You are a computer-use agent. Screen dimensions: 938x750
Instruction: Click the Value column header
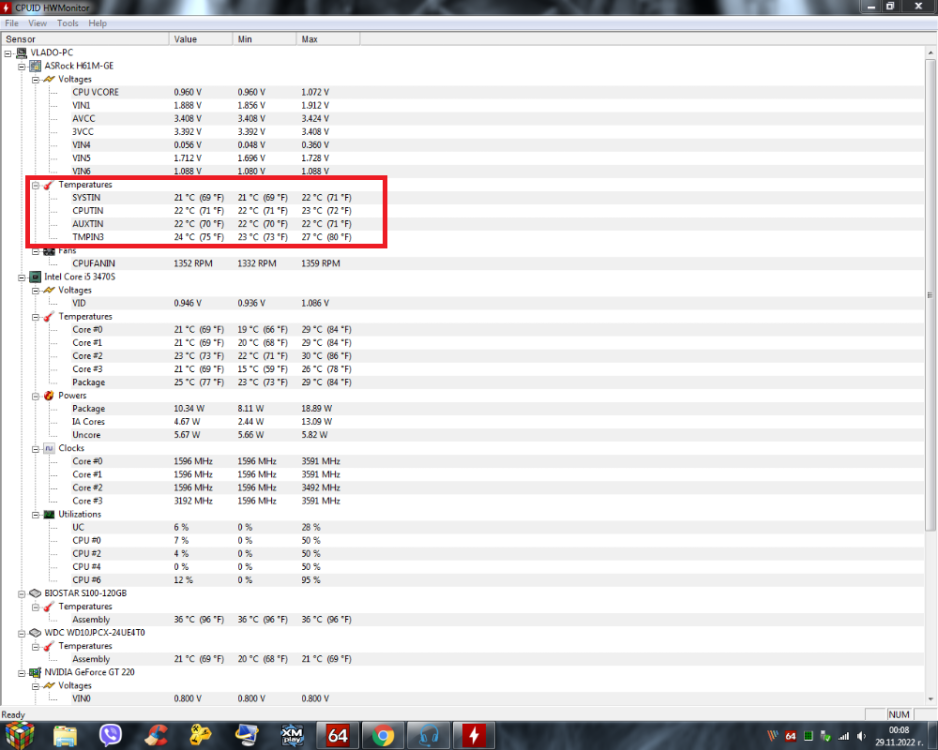point(201,39)
